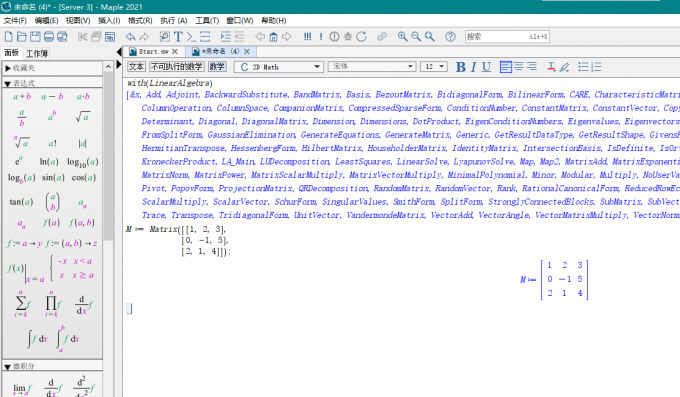680x397 pixels.
Task: Open the 工具(T) menu
Action: click(207, 20)
